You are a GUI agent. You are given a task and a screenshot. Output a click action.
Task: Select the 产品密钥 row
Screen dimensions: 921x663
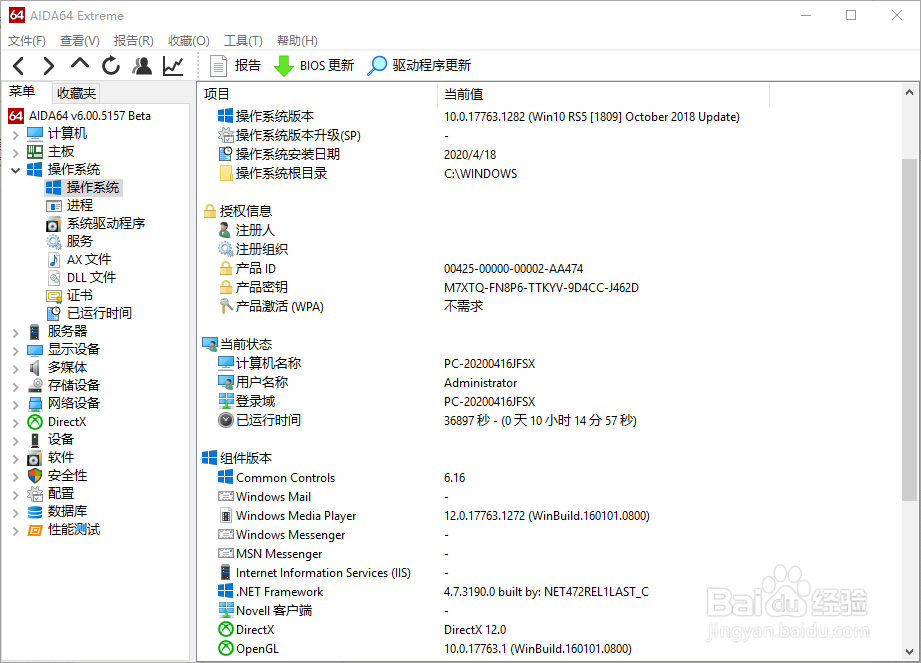pyautogui.click(x=548, y=288)
